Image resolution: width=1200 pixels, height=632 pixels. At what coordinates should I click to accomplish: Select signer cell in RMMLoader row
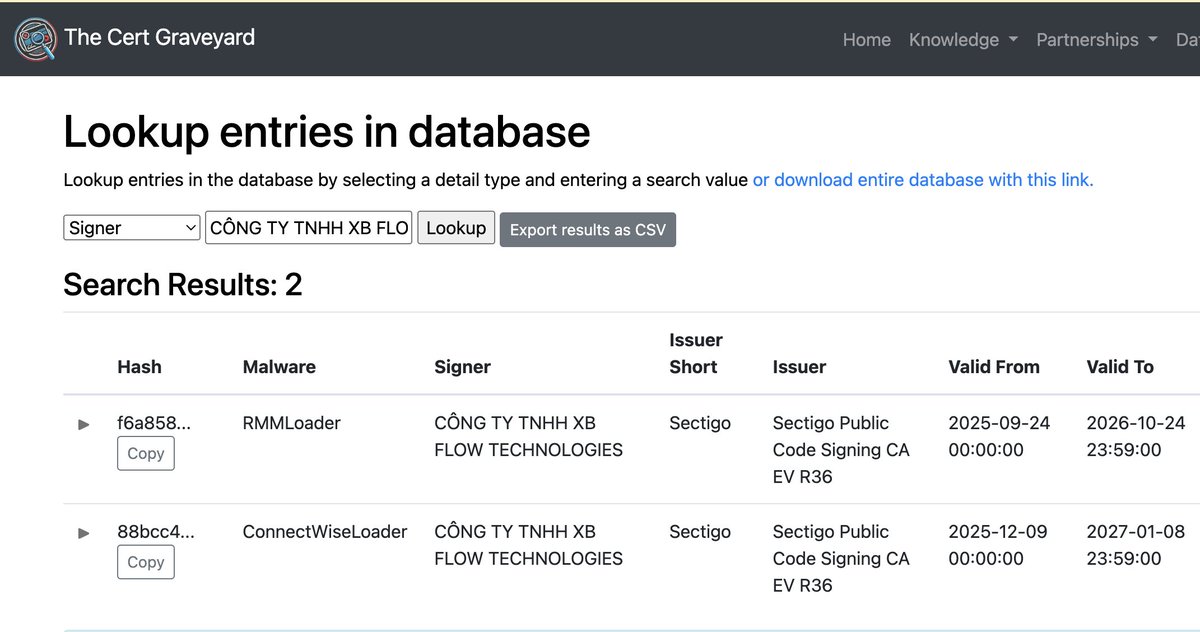(528, 437)
